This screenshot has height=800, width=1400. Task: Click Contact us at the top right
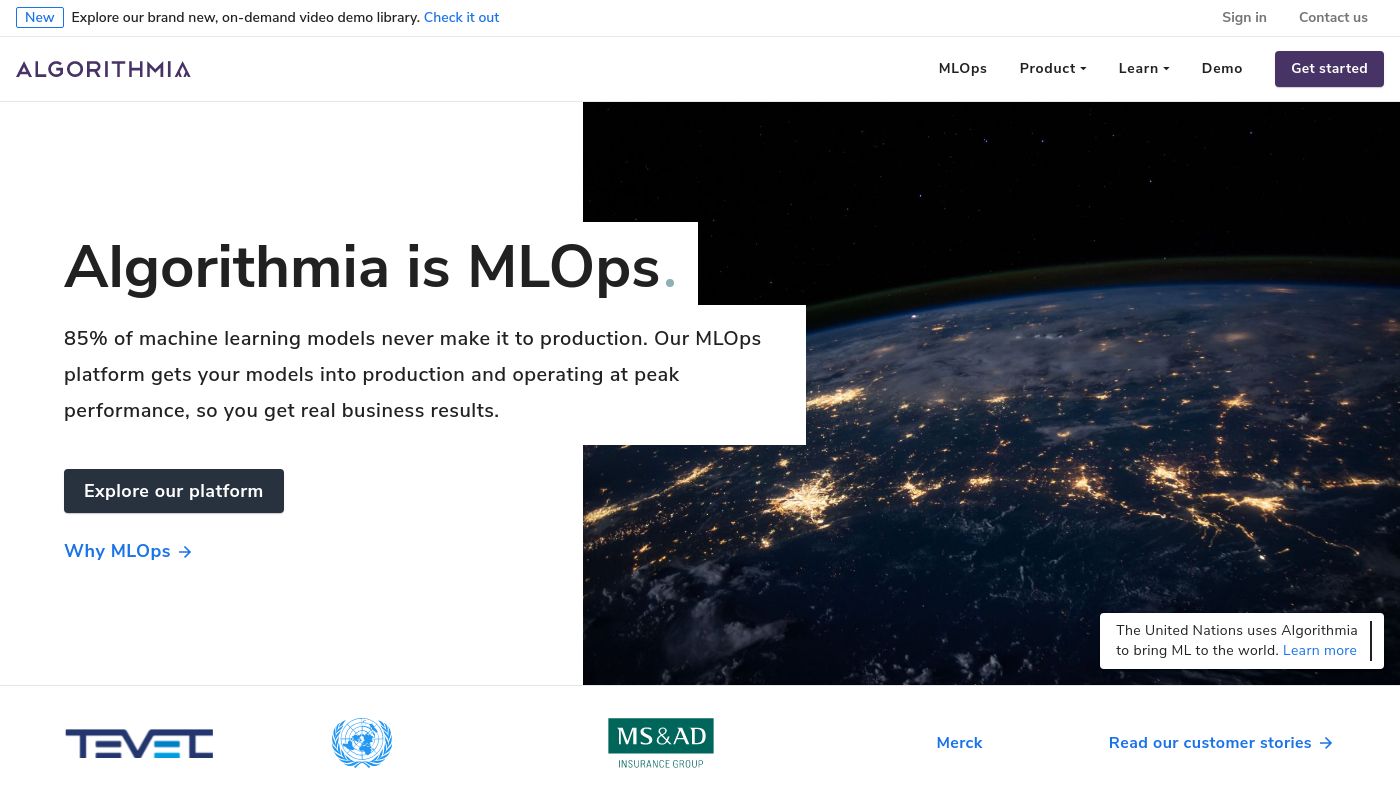1333,17
